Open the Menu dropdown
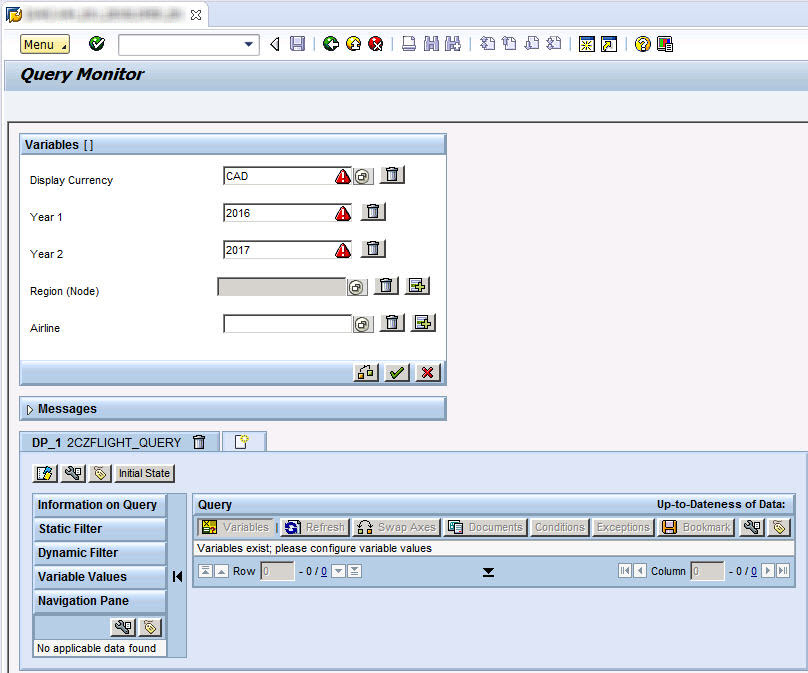808x673 pixels. [x=42, y=43]
